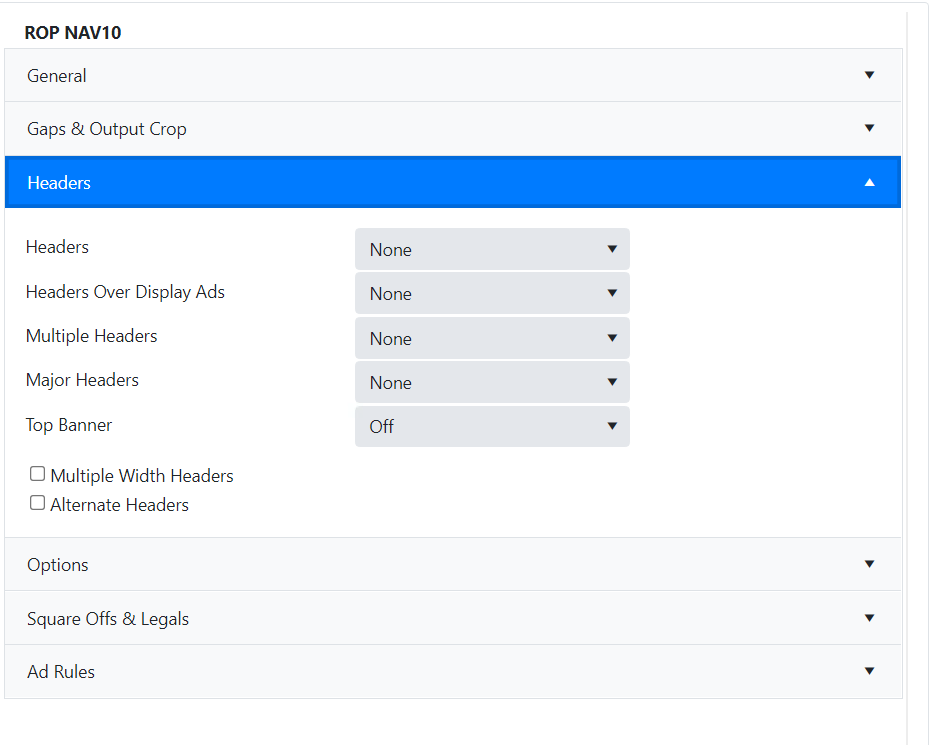This screenshot has width=930, height=745.
Task: Collapse Headers using the up arrow icon
Action: click(x=869, y=183)
